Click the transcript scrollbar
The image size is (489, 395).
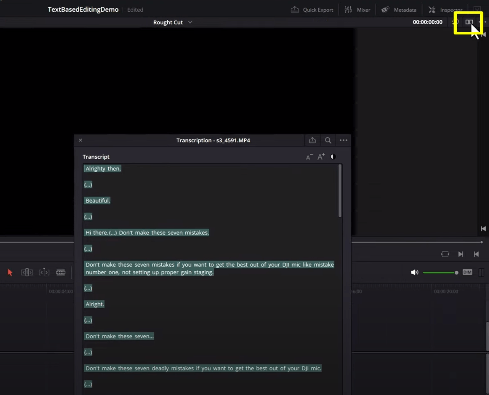click(x=340, y=191)
